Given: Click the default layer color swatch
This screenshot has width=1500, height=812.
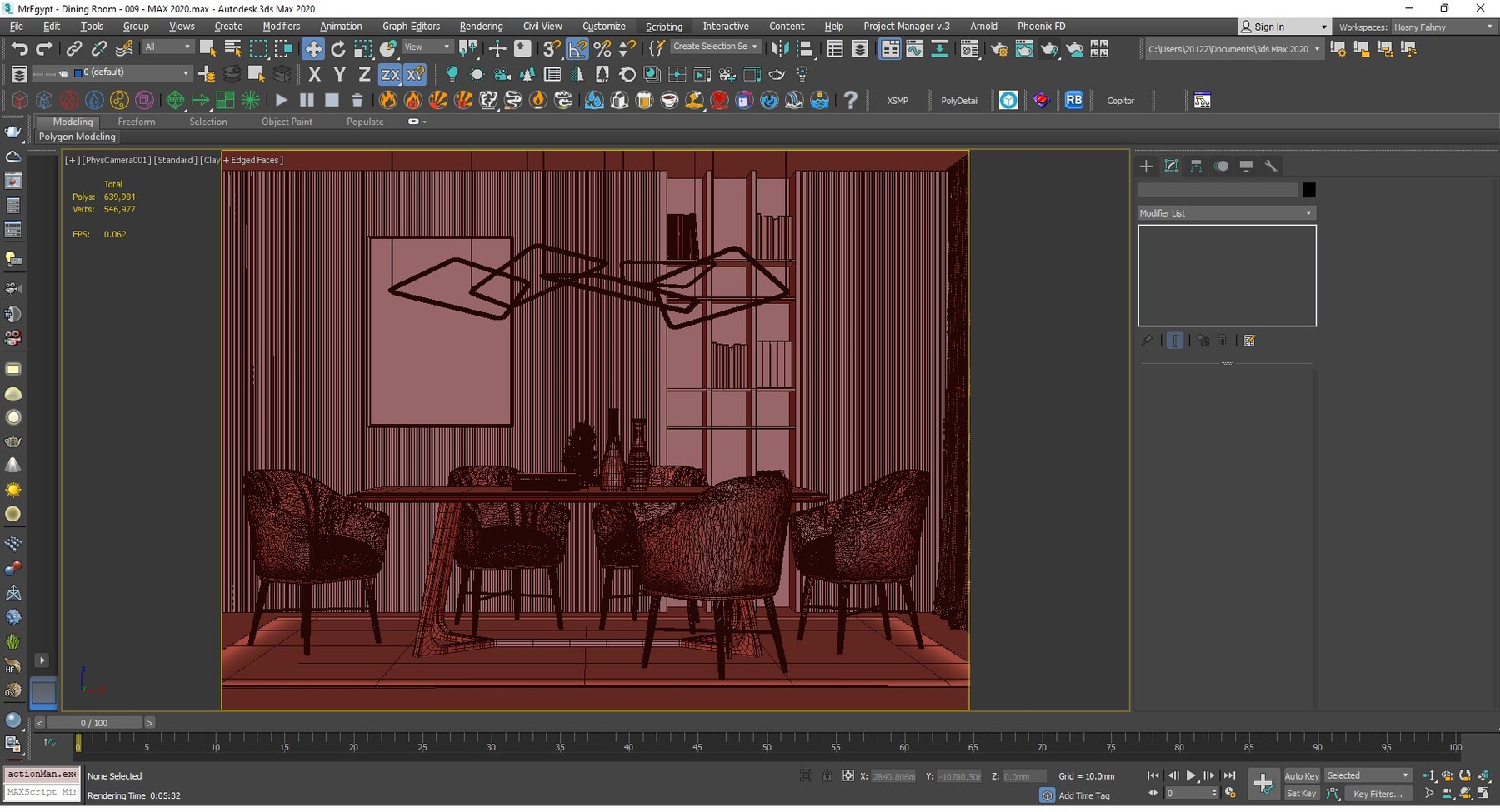Looking at the screenshot, I should [x=78, y=73].
